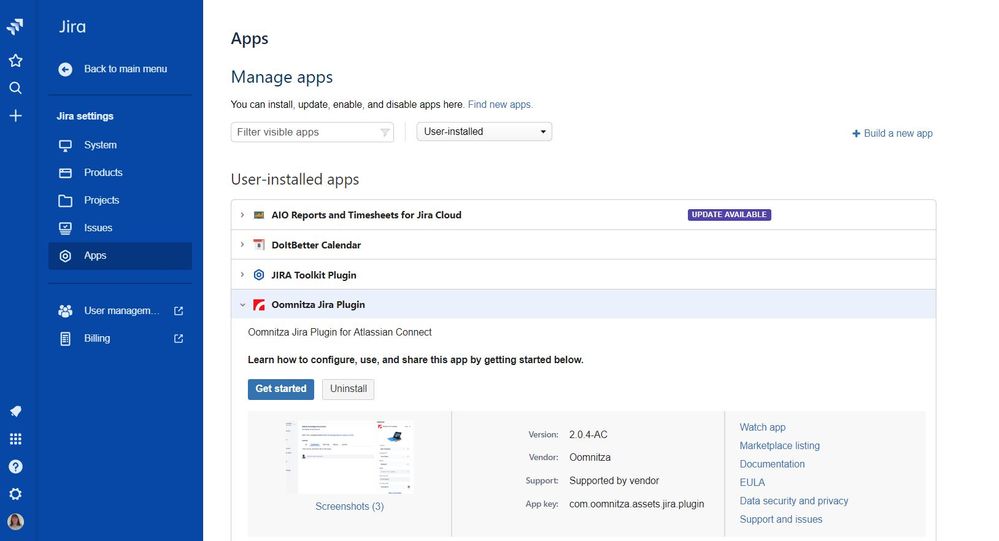
Task: Click Build a new app link
Action: point(893,133)
